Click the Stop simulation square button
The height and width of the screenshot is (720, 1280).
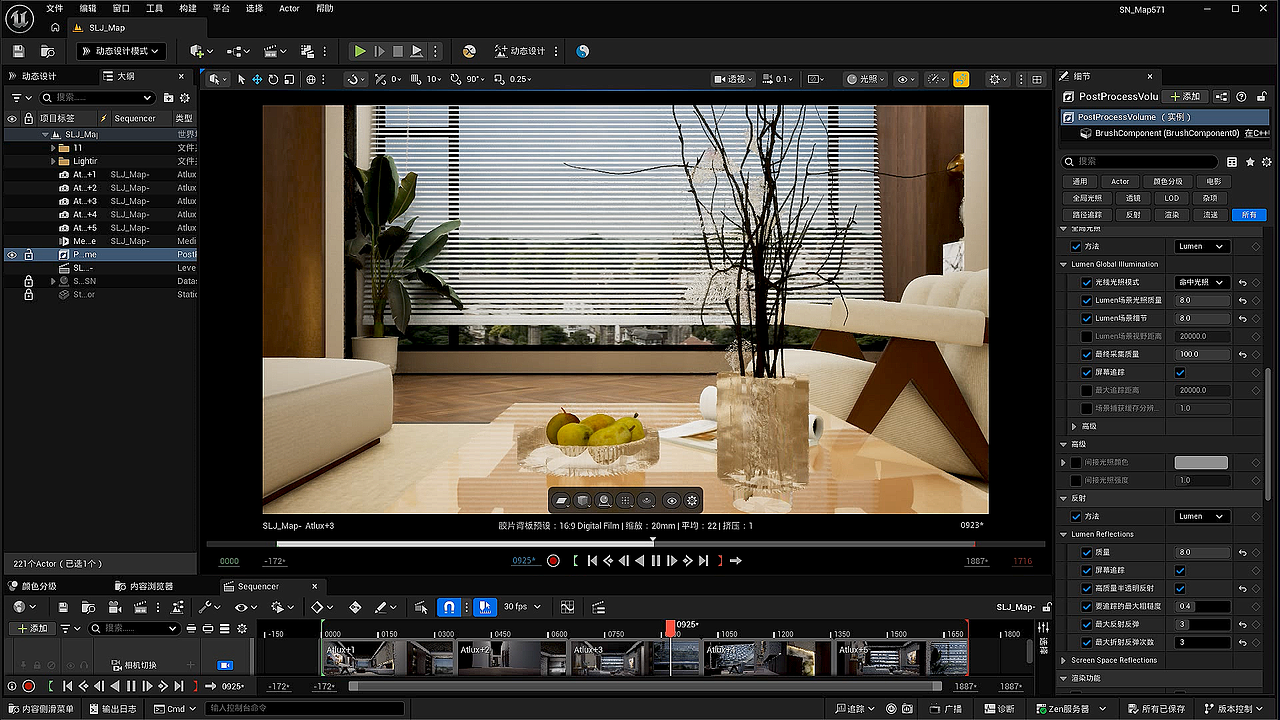[x=398, y=51]
